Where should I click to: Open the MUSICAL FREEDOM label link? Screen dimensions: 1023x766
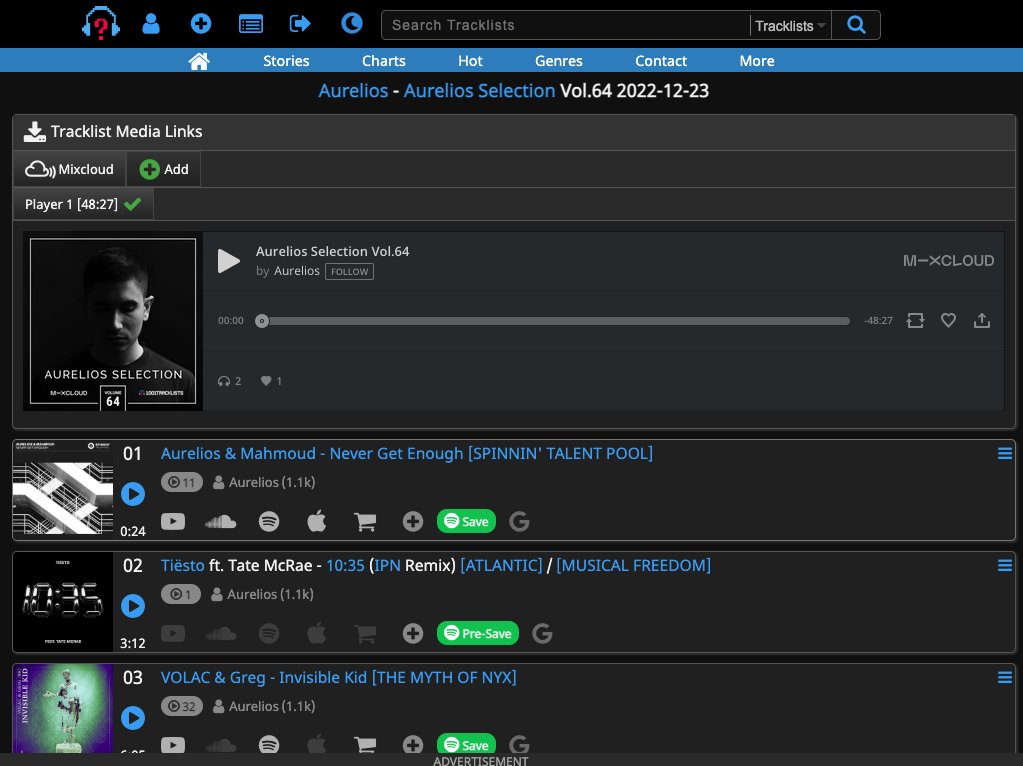click(632, 565)
